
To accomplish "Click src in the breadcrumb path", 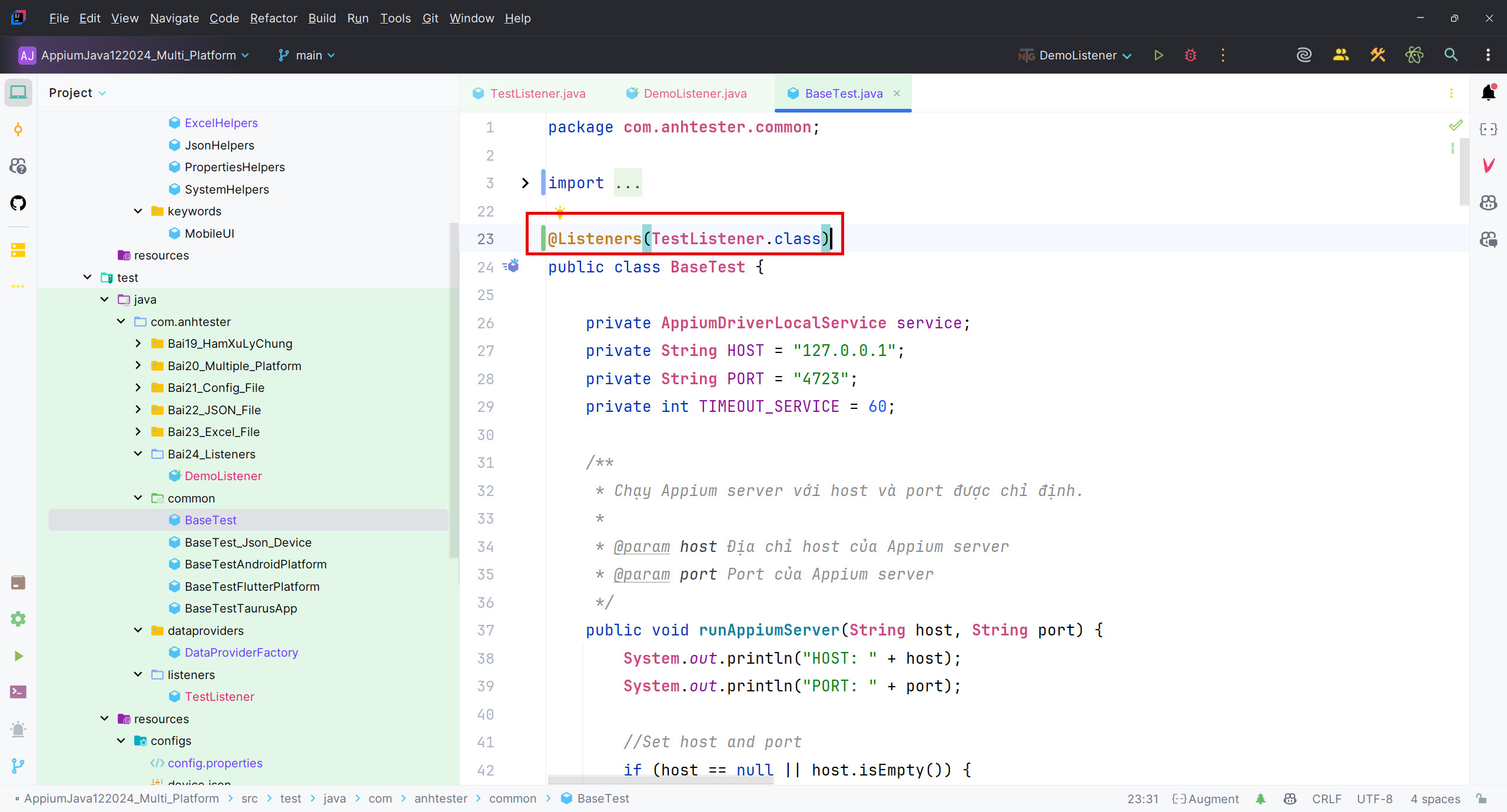I will pos(250,798).
